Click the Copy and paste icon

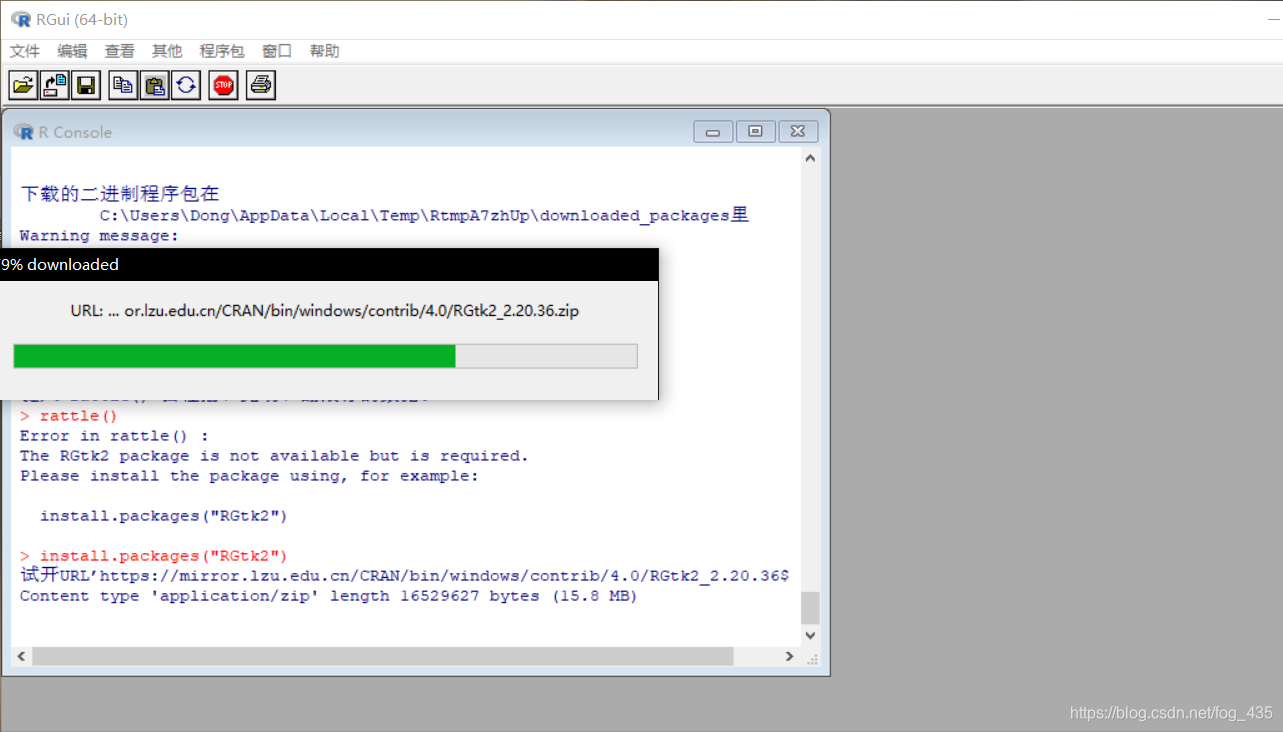186,85
